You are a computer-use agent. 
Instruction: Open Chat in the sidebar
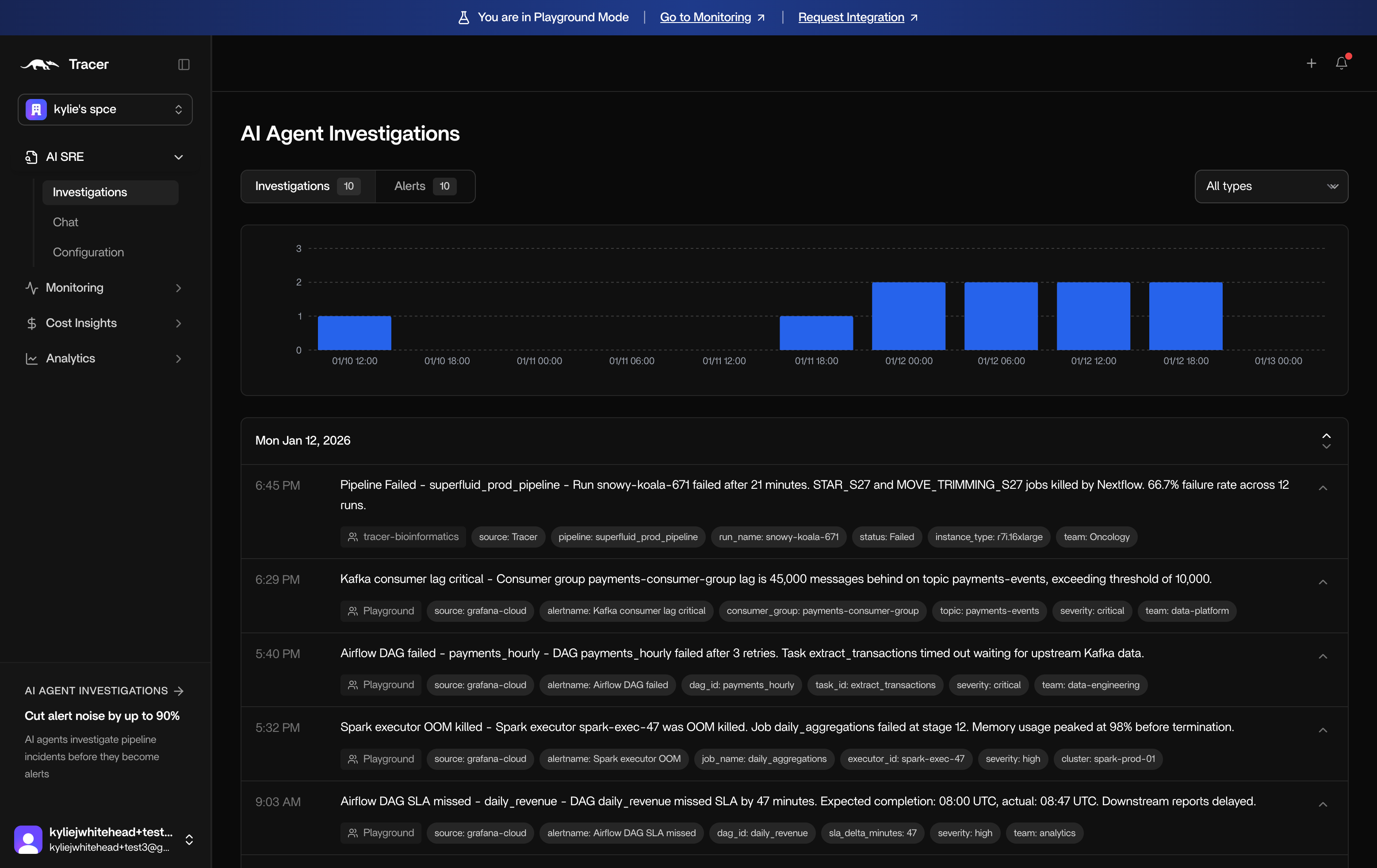pos(66,222)
